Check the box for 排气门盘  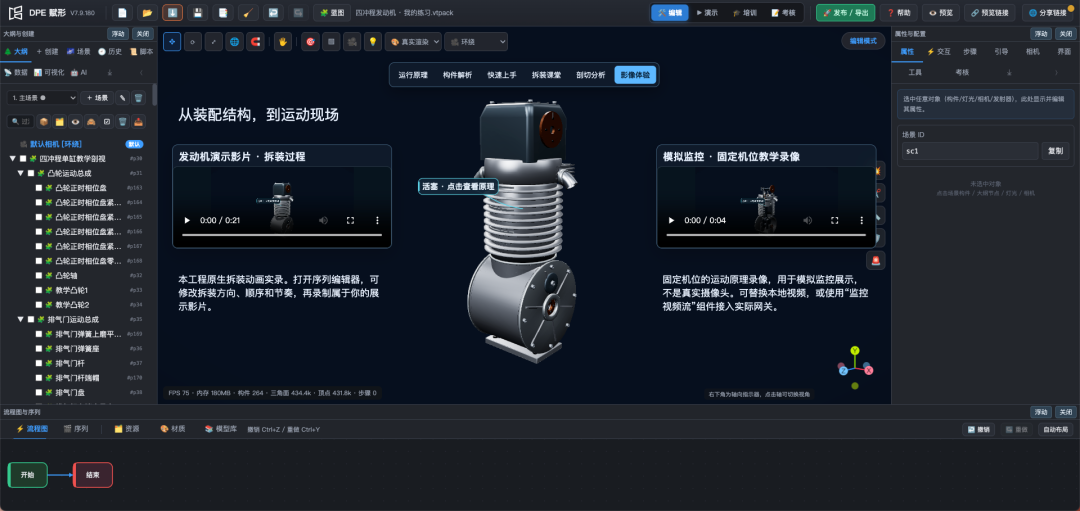click(39, 392)
